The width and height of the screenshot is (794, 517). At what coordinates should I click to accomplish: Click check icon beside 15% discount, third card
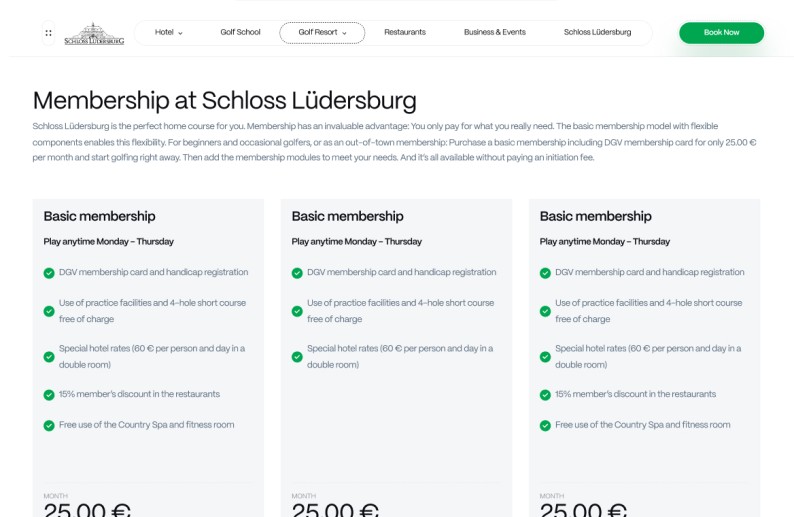(545, 395)
